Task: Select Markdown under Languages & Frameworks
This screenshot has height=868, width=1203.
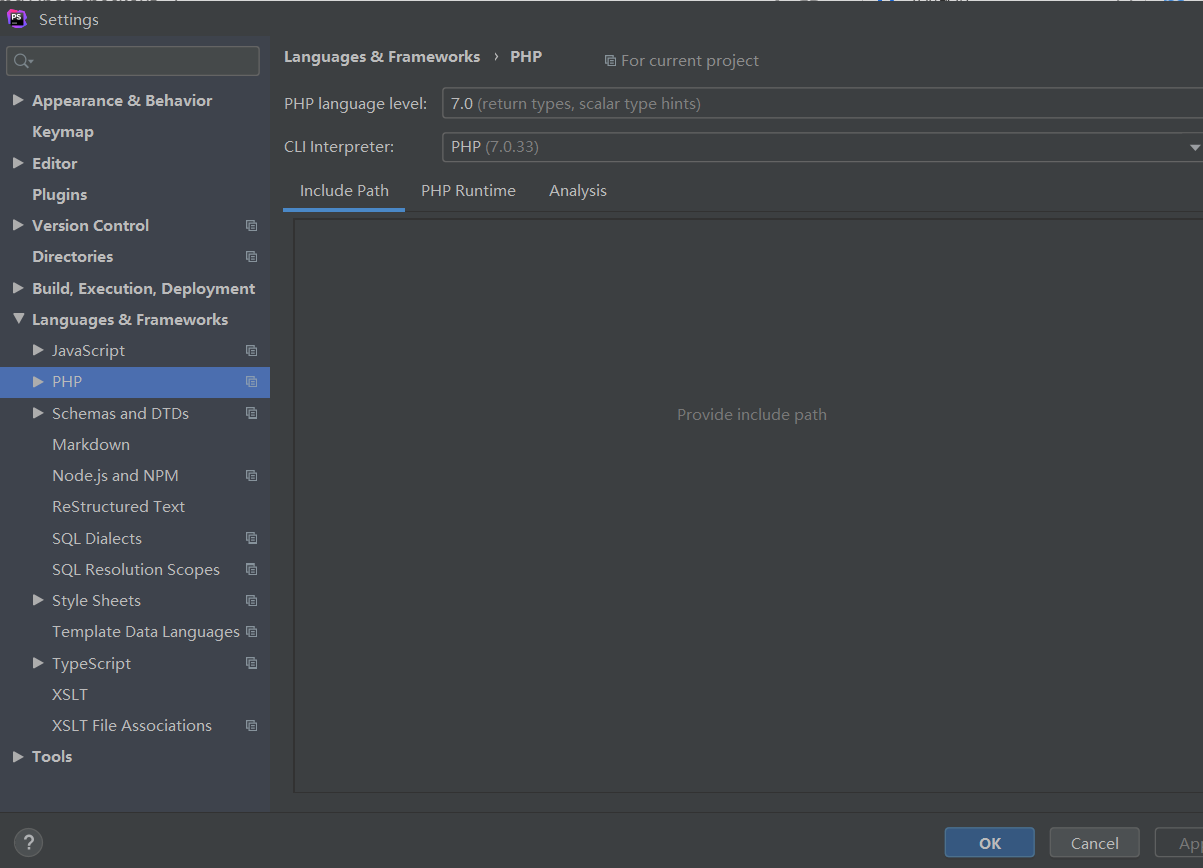Action: tap(91, 444)
